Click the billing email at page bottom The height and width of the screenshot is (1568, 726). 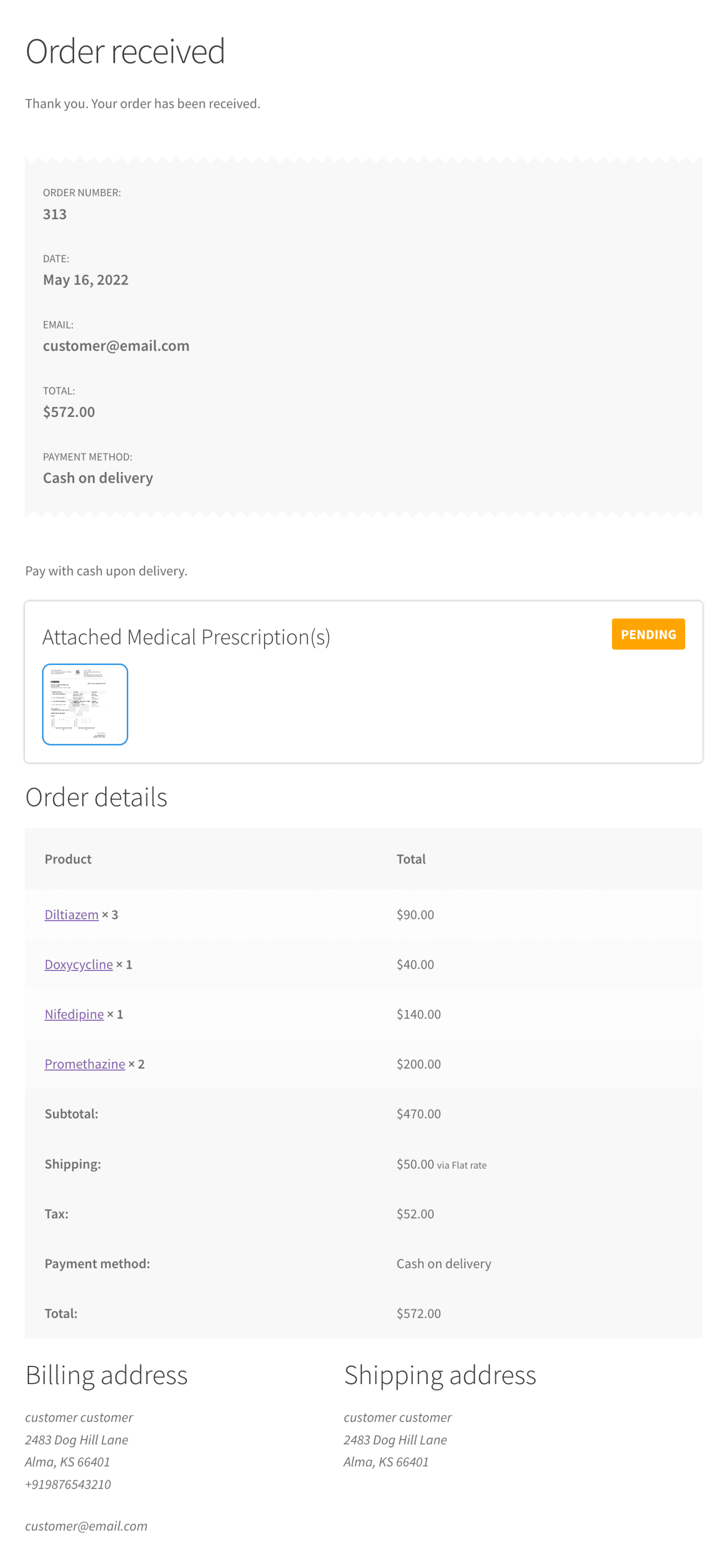pyautogui.click(x=86, y=1525)
